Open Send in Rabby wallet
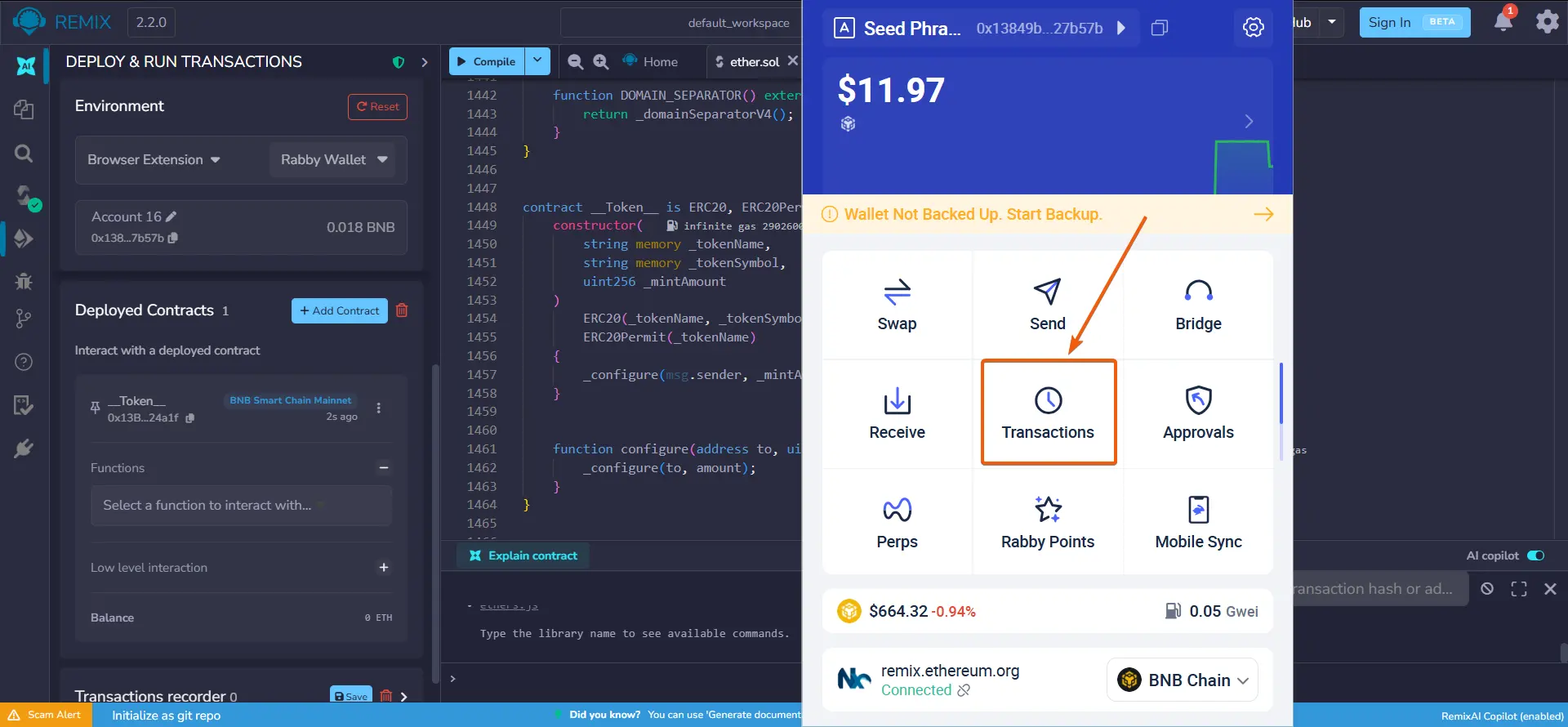The height and width of the screenshot is (727, 1568). tap(1048, 305)
